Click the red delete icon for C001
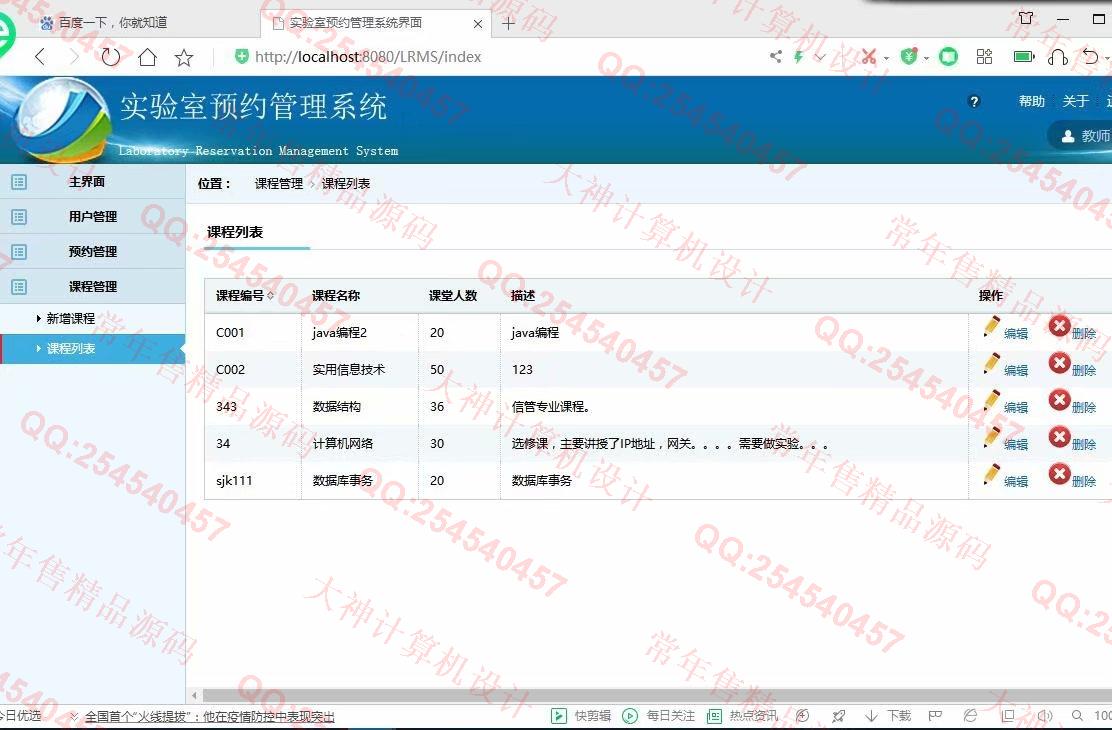This screenshot has width=1112, height=730. 1060,326
